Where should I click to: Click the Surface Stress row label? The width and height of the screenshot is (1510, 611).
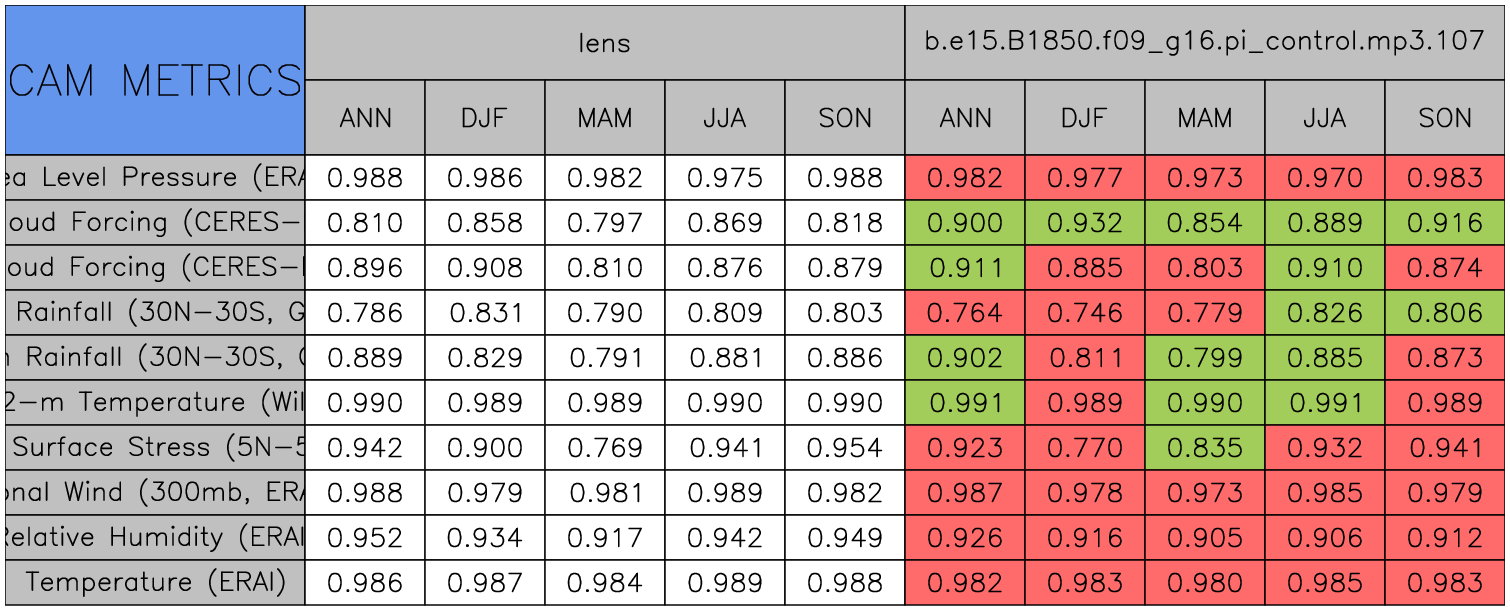pos(155,448)
